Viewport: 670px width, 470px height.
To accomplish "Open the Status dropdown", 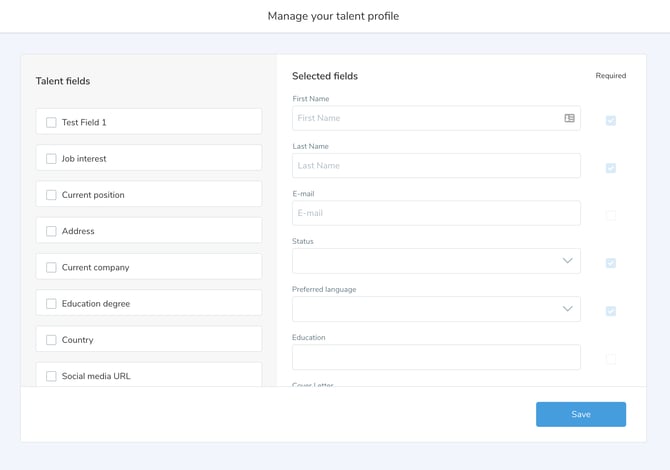I will pyautogui.click(x=436, y=261).
